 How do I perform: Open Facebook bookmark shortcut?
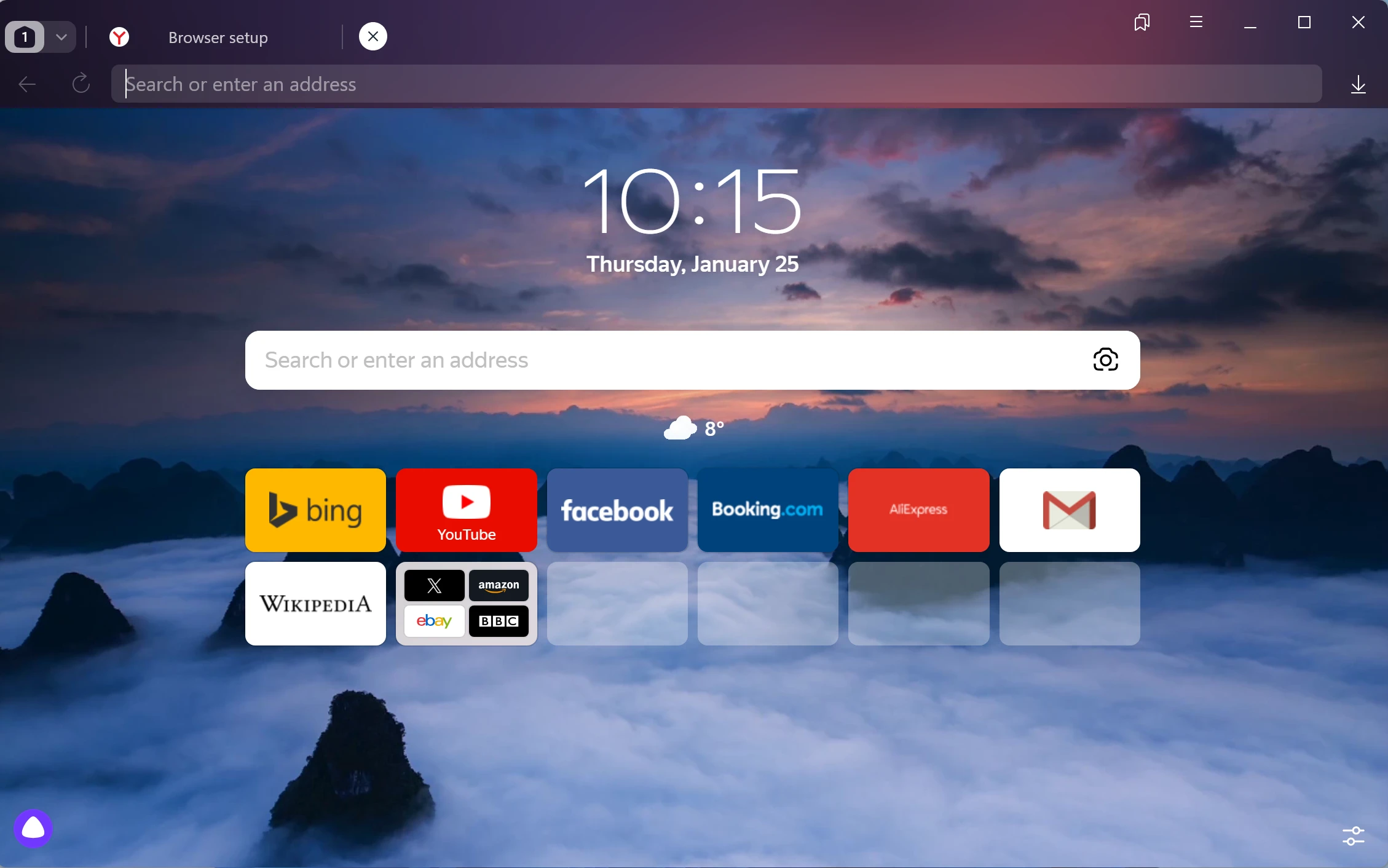click(618, 509)
